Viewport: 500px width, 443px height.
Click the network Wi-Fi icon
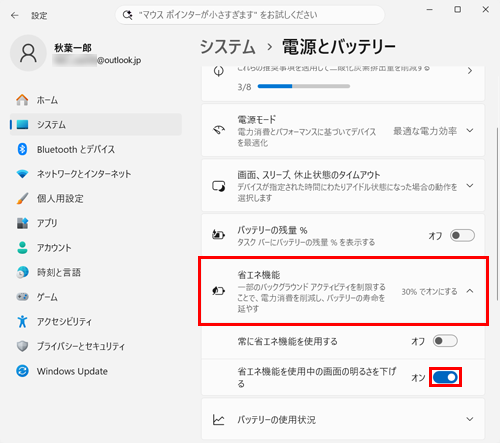point(22,174)
